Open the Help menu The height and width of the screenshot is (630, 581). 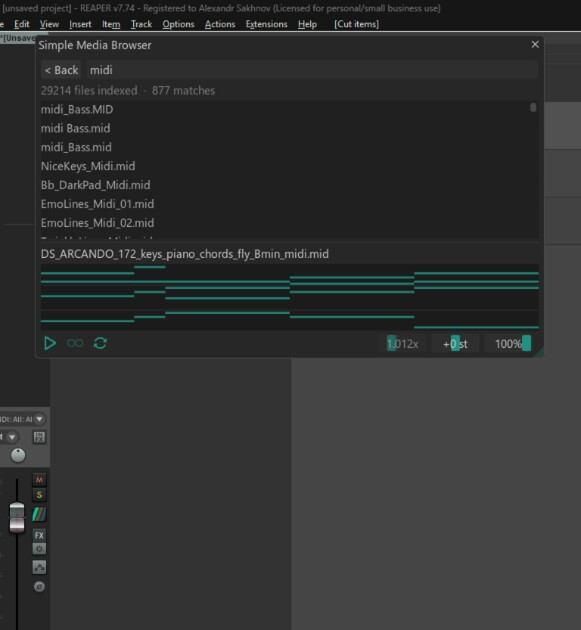pyautogui.click(x=307, y=24)
